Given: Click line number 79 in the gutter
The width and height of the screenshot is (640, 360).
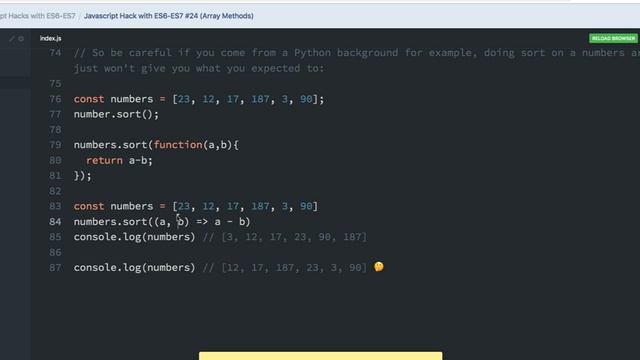Looking at the screenshot, I should pos(55,145).
